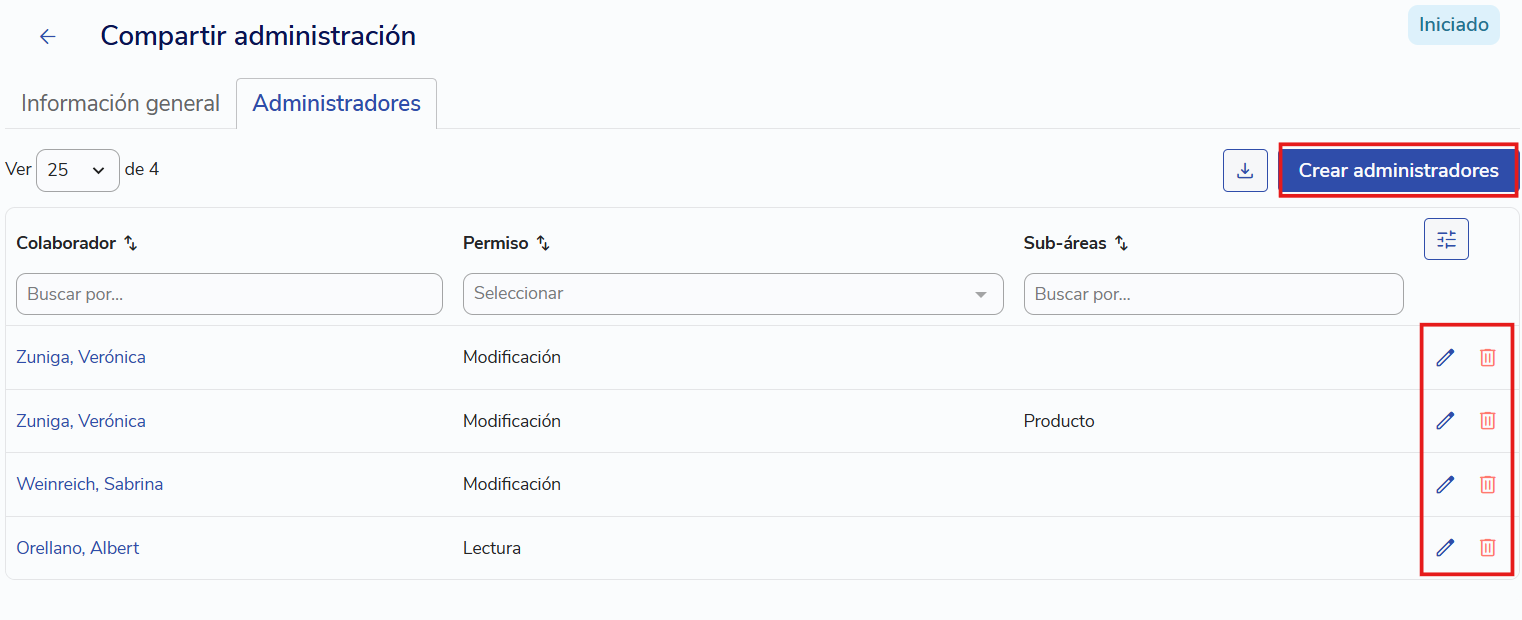Switch to Información general tab
This screenshot has width=1522, height=620.
pos(120,103)
